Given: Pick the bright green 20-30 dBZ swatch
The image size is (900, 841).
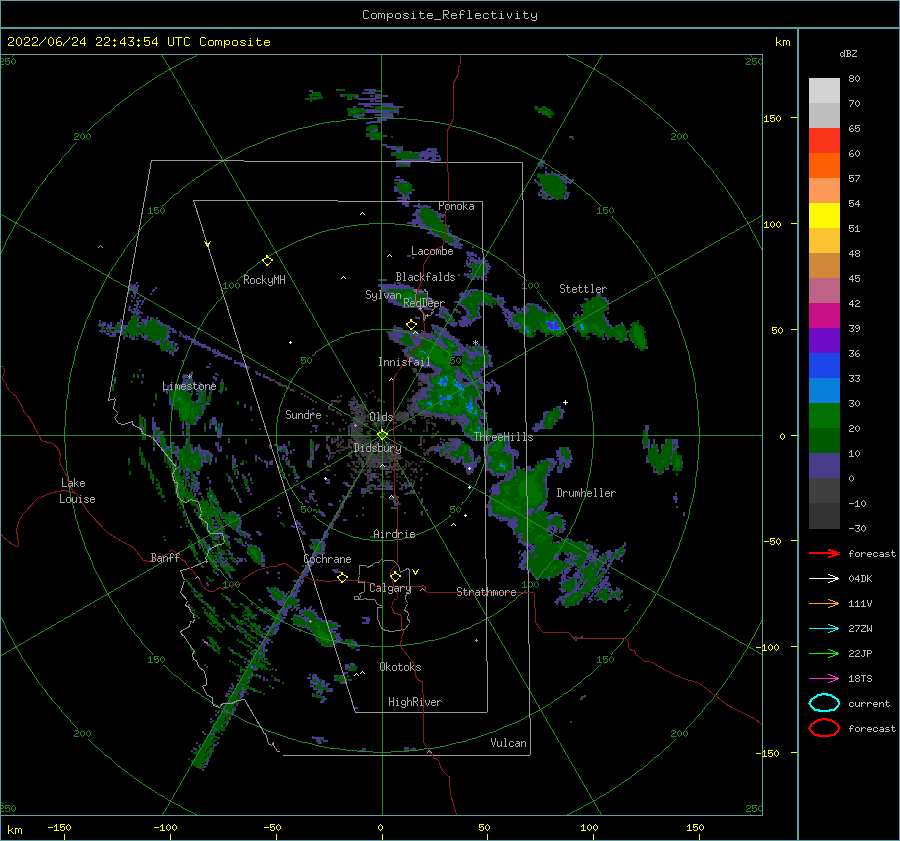Looking at the screenshot, I should 824,416.
